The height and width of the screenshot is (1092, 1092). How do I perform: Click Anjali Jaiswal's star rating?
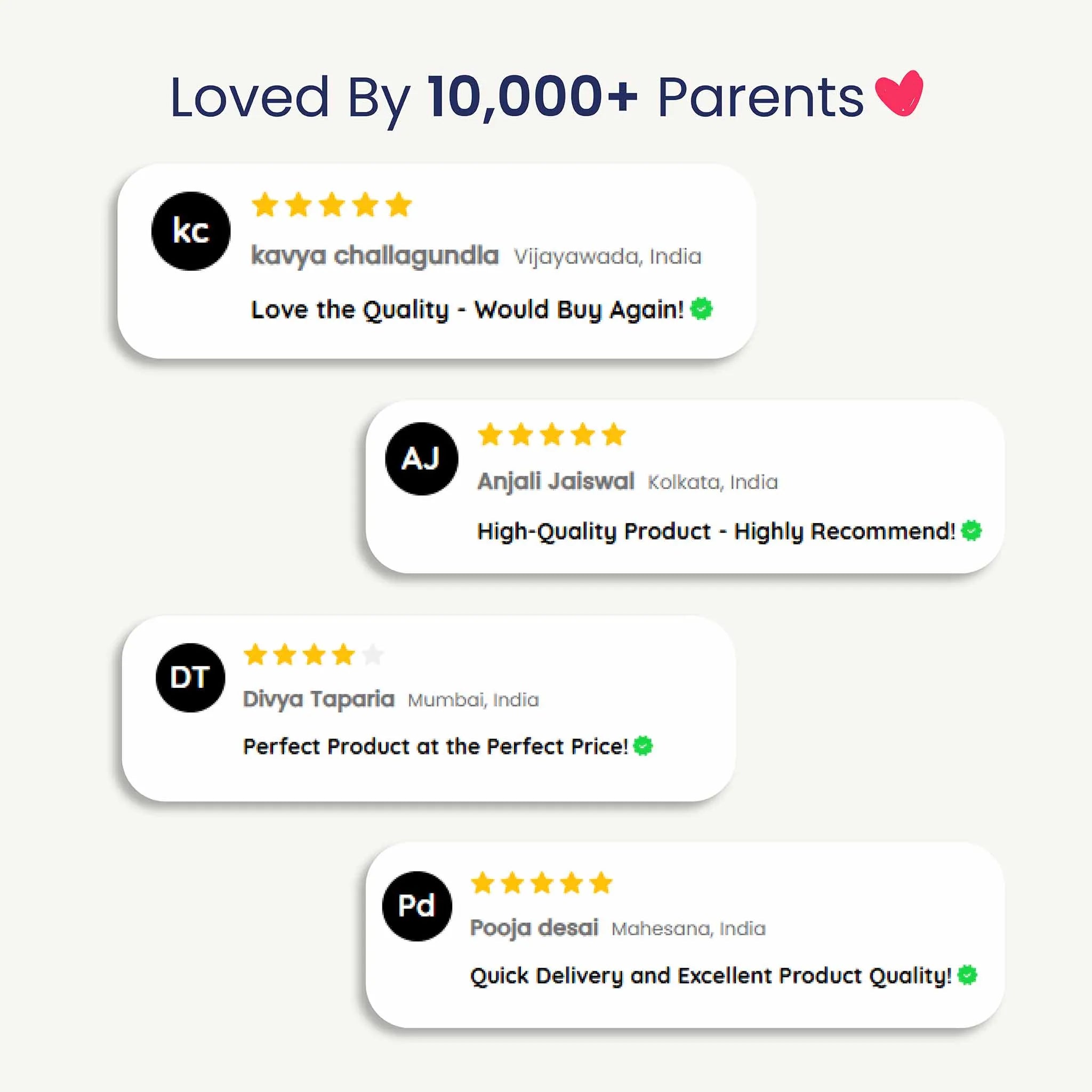(552, 435)
